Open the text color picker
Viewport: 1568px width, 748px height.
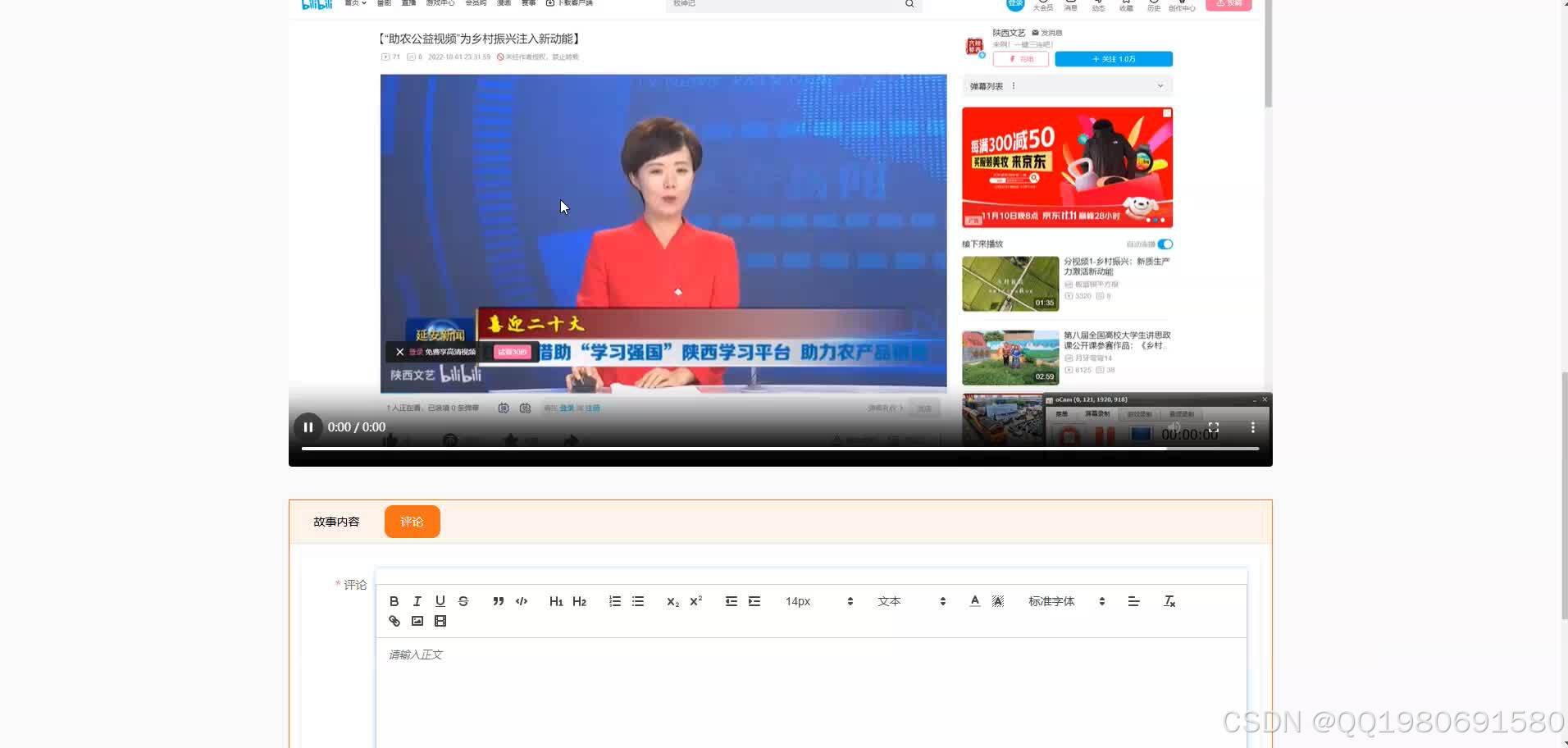point(975,601)
